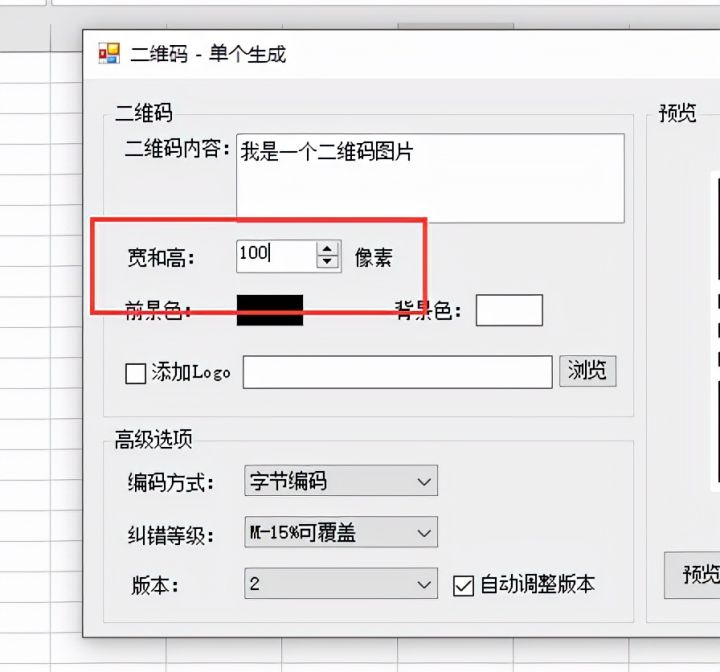This screenshot has width=720, height=672.
Task: Expand the 编码方式 dropdown
Action: click(341, 480)
